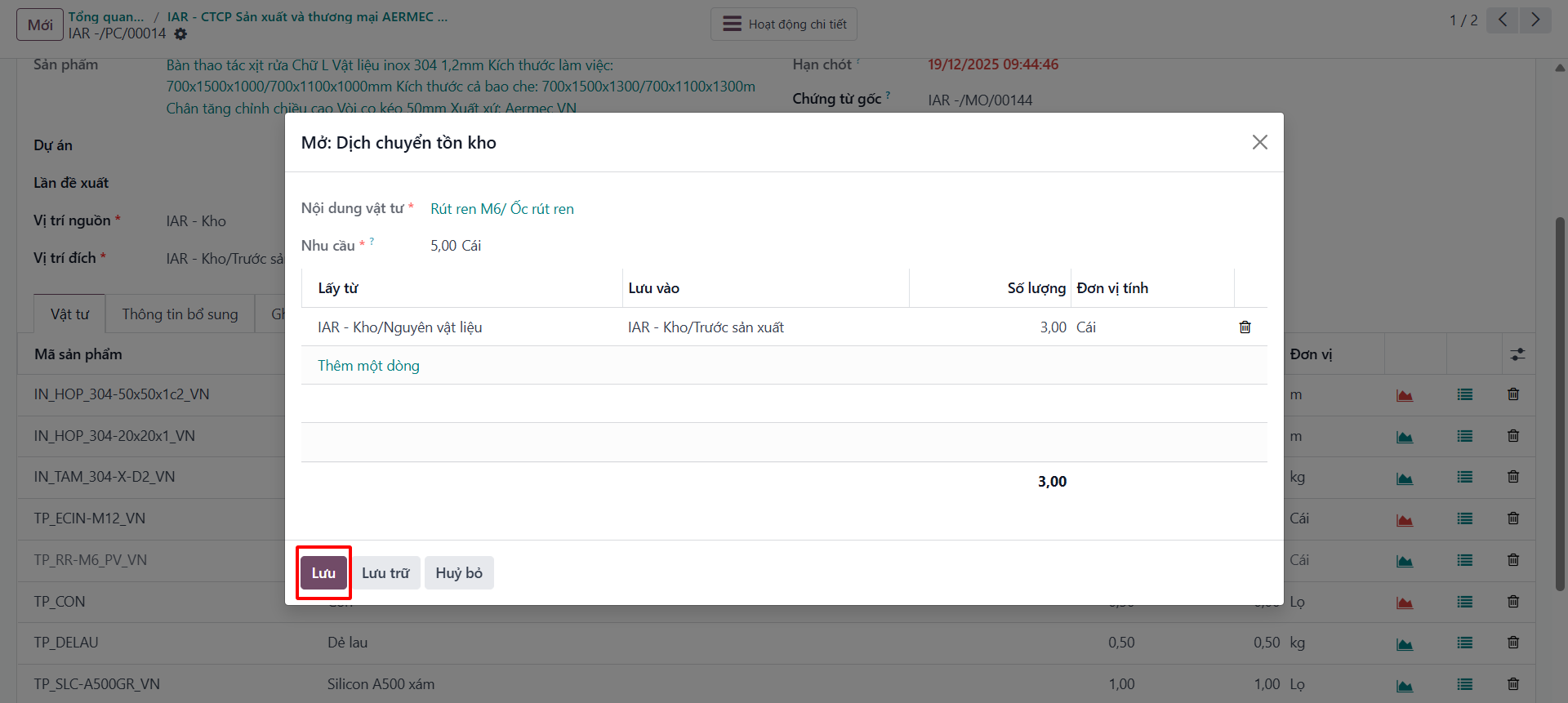The width and height of the screenshot is (1568, 703).
Task: Open the settings gear next to IAR -/PC/00014
Action: pos(180,34)
